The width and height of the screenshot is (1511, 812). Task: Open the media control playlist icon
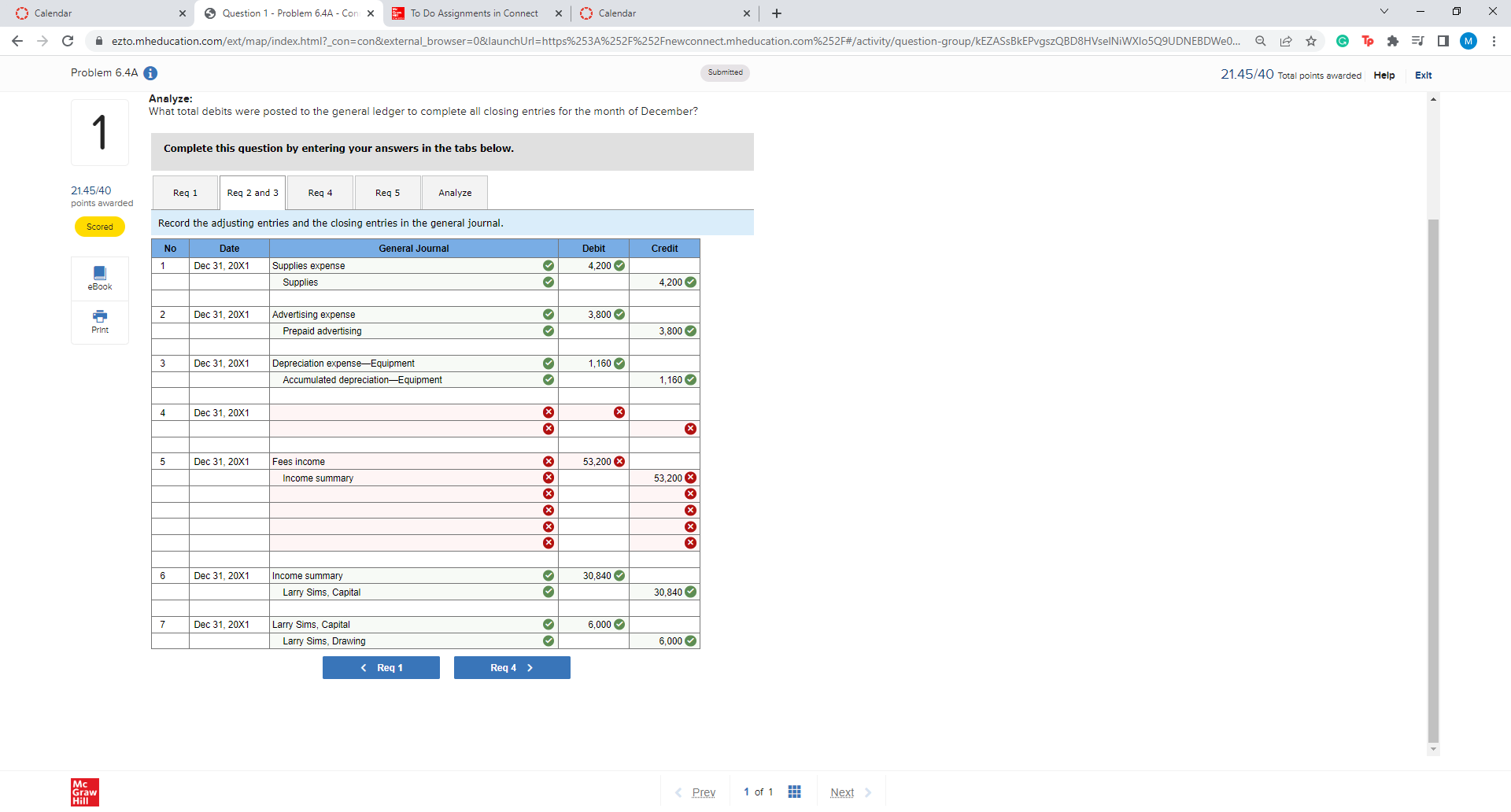[1418, 41]
